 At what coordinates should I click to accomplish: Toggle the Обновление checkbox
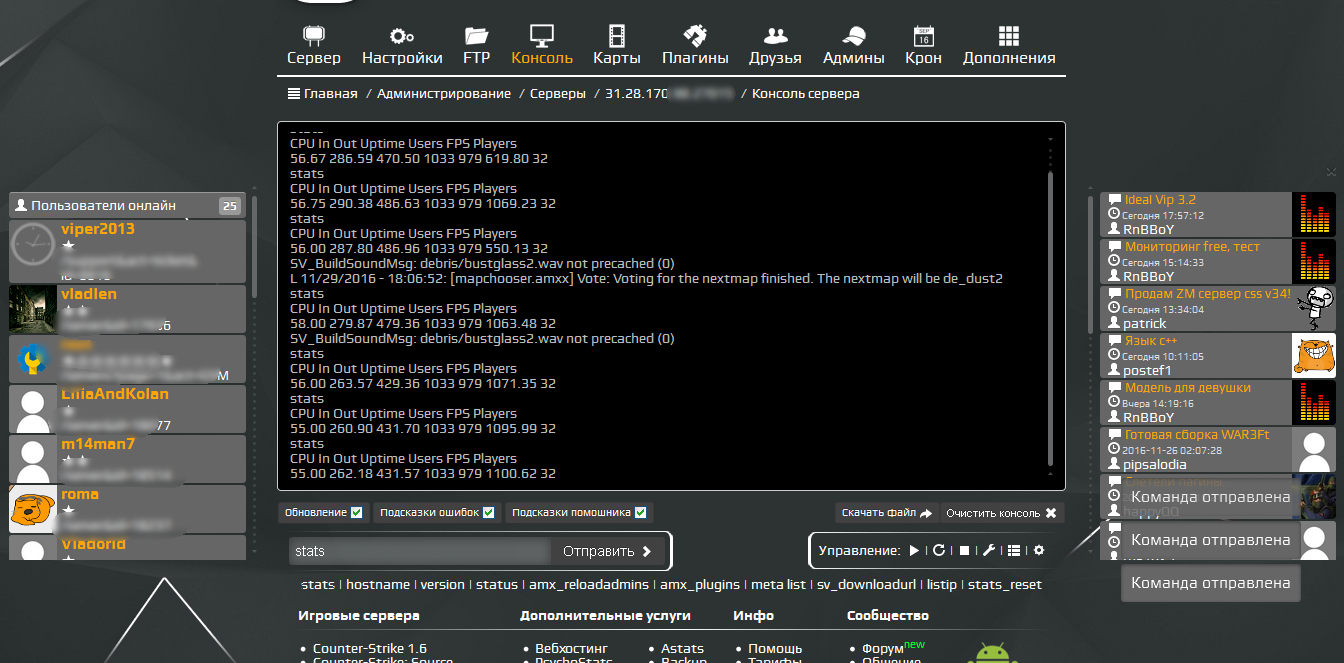pyautogui.click(x=357, y=513)
